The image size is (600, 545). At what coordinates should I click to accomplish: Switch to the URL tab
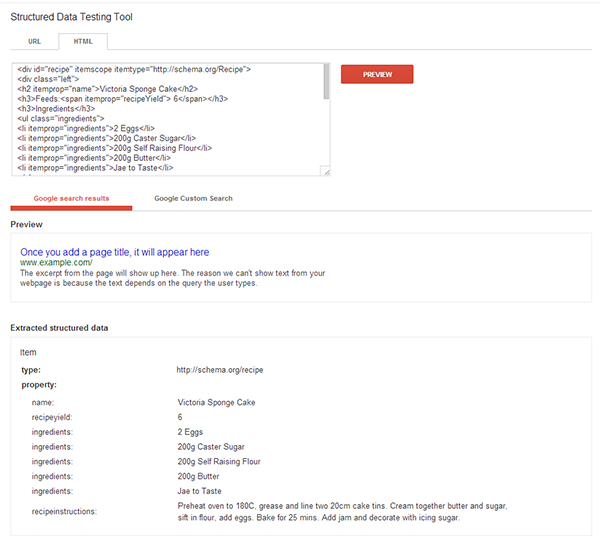point(34,41)
